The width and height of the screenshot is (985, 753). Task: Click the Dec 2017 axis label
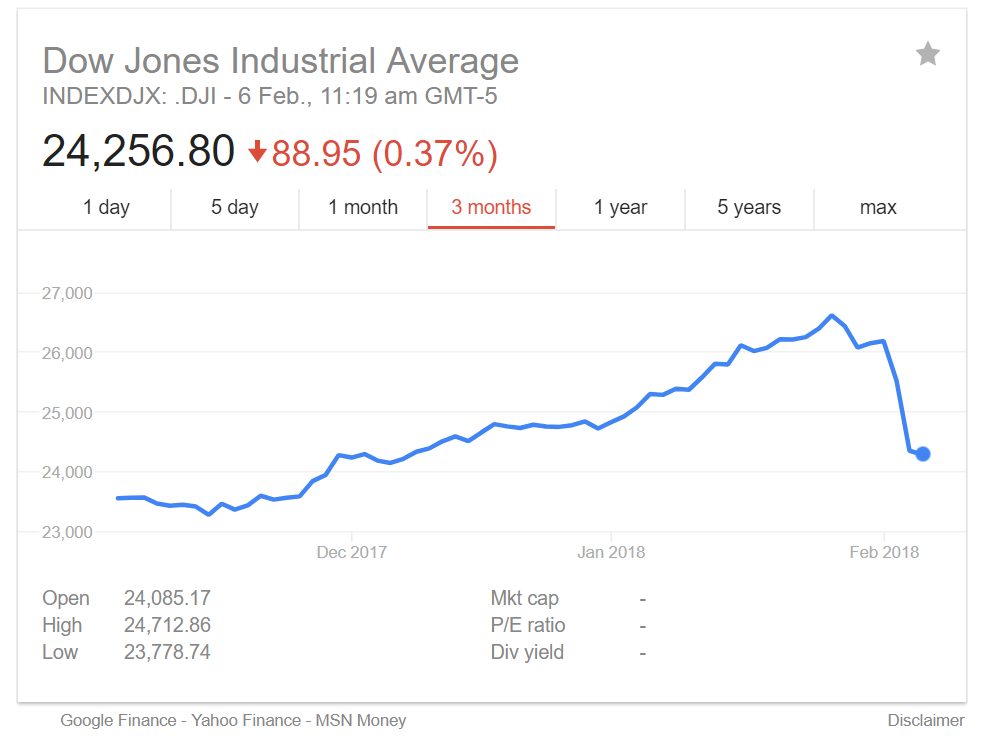(351, 552)
